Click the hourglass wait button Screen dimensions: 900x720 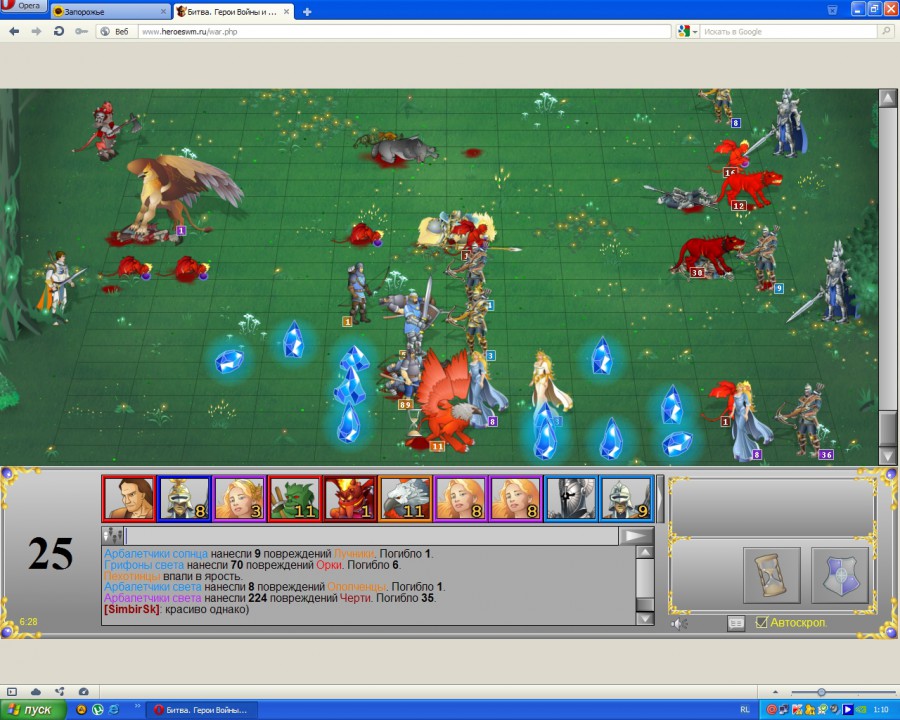tap(771, 575)
